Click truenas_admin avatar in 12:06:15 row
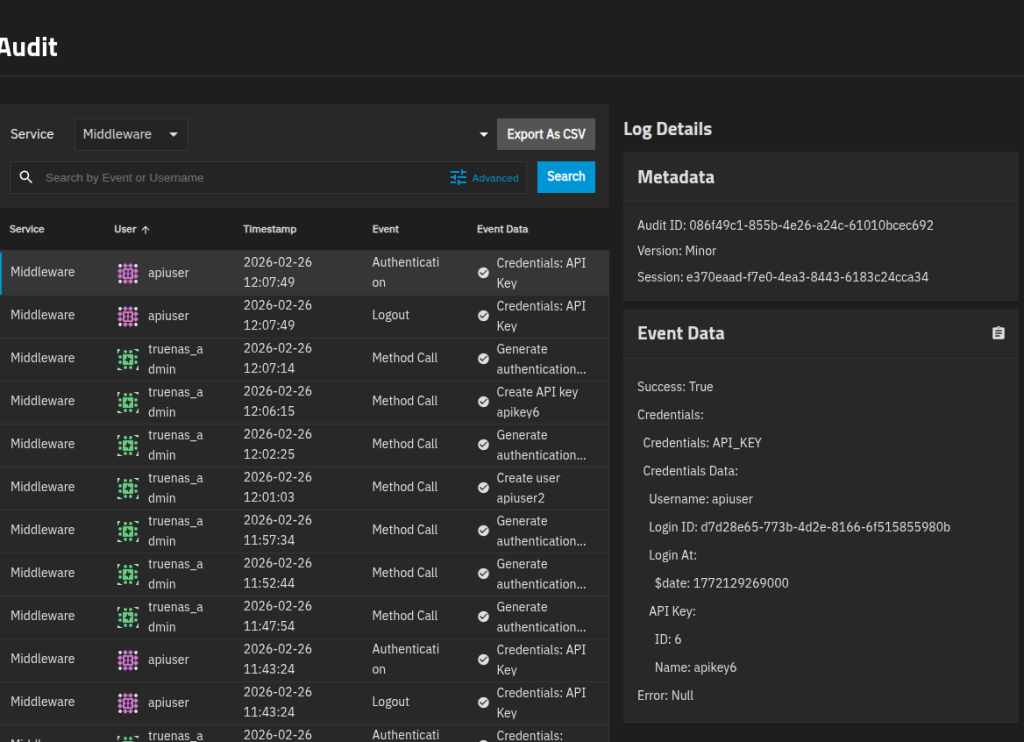Image resolution: width=1024 pixels, height=742 pixels. [x=127, y=402]
